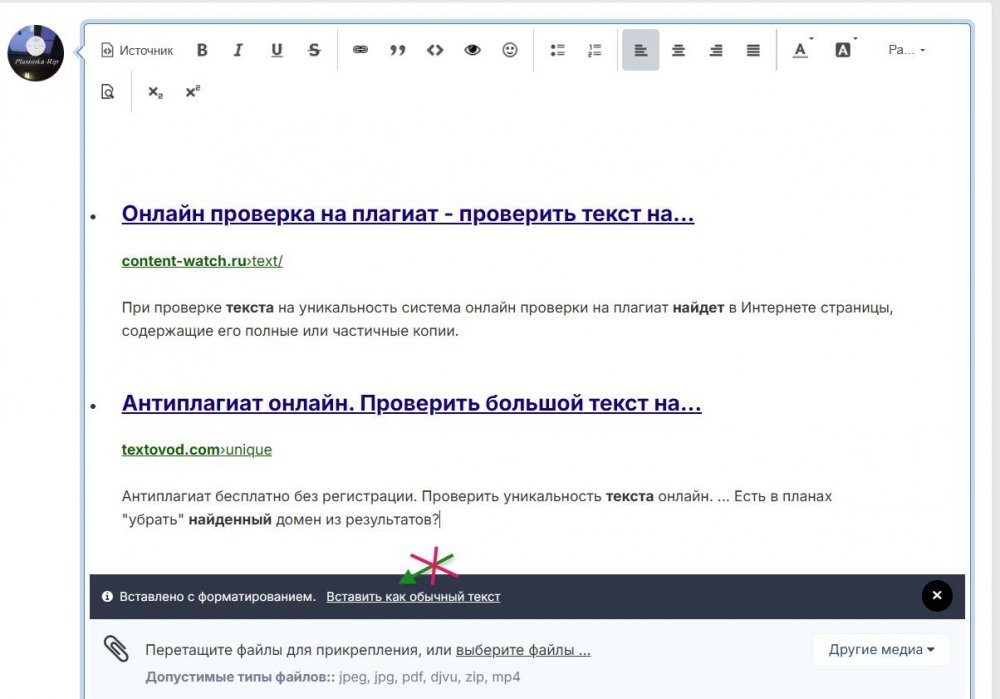Click the preview page icon
Image resolution: width=1000 pixels, height=699 pixels.
pyautogui.click(x=108, y=92)
